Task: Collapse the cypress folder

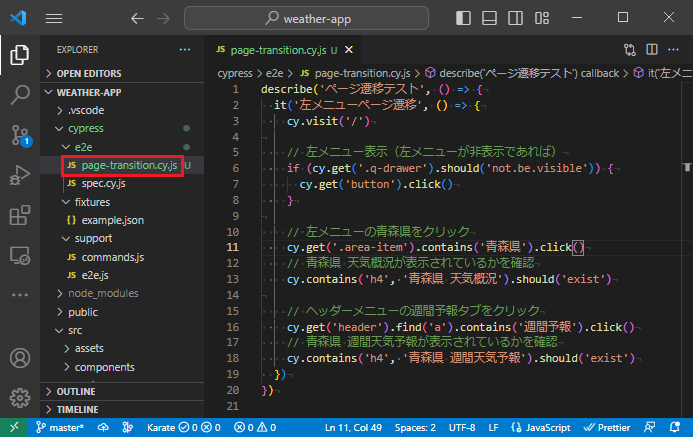Action: click(x=122, y=129)
